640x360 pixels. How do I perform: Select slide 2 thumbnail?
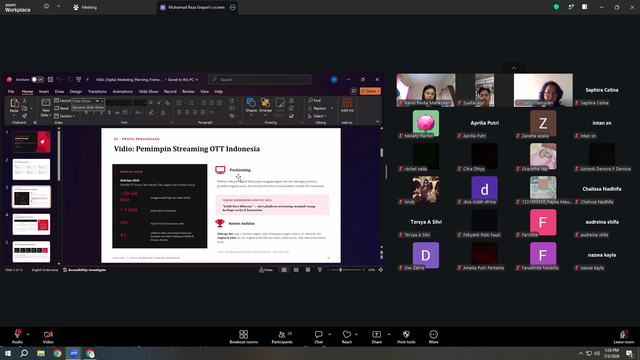pos(31,169)
